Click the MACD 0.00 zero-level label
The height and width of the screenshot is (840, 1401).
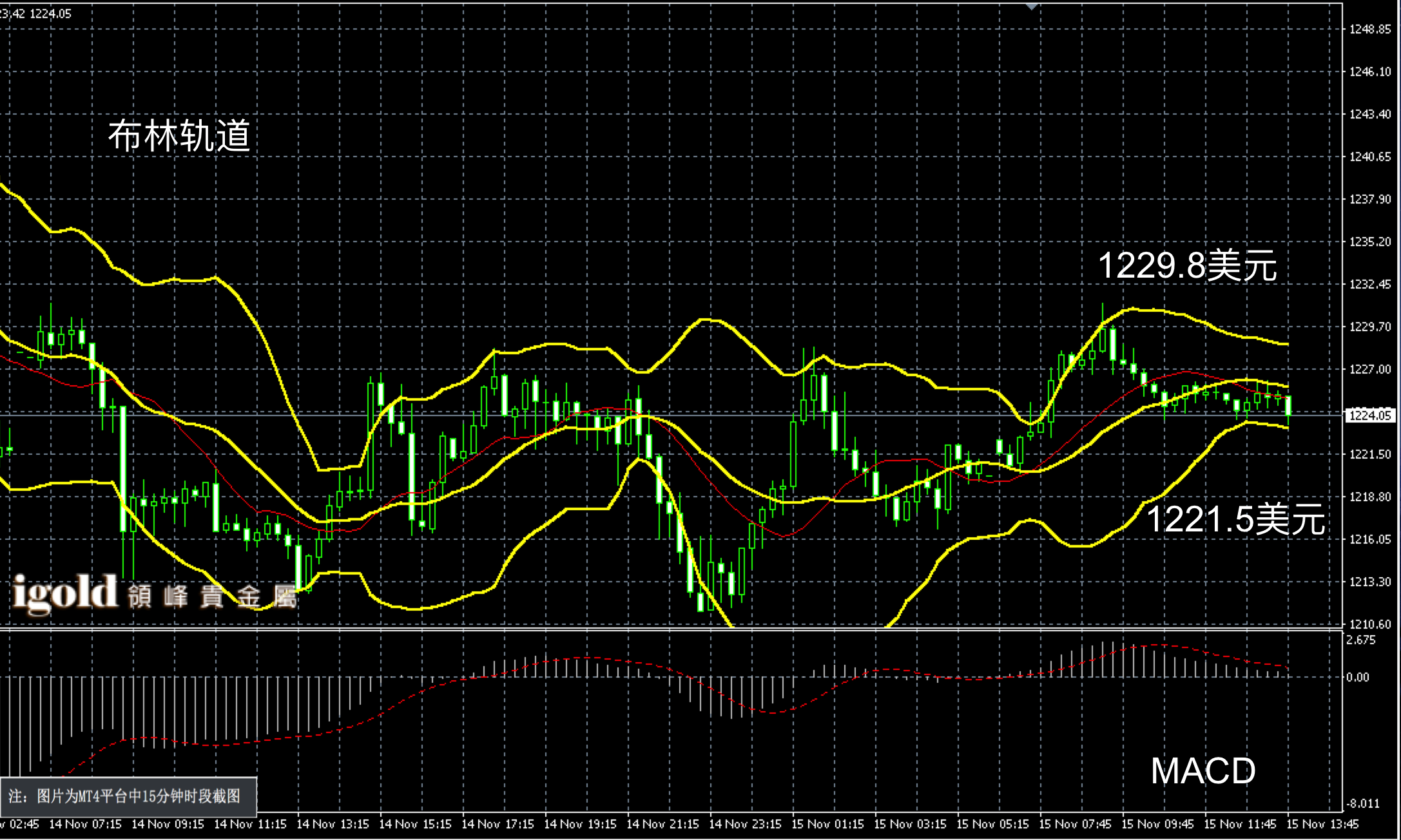pyautogui.click(x=1357, y=677)
